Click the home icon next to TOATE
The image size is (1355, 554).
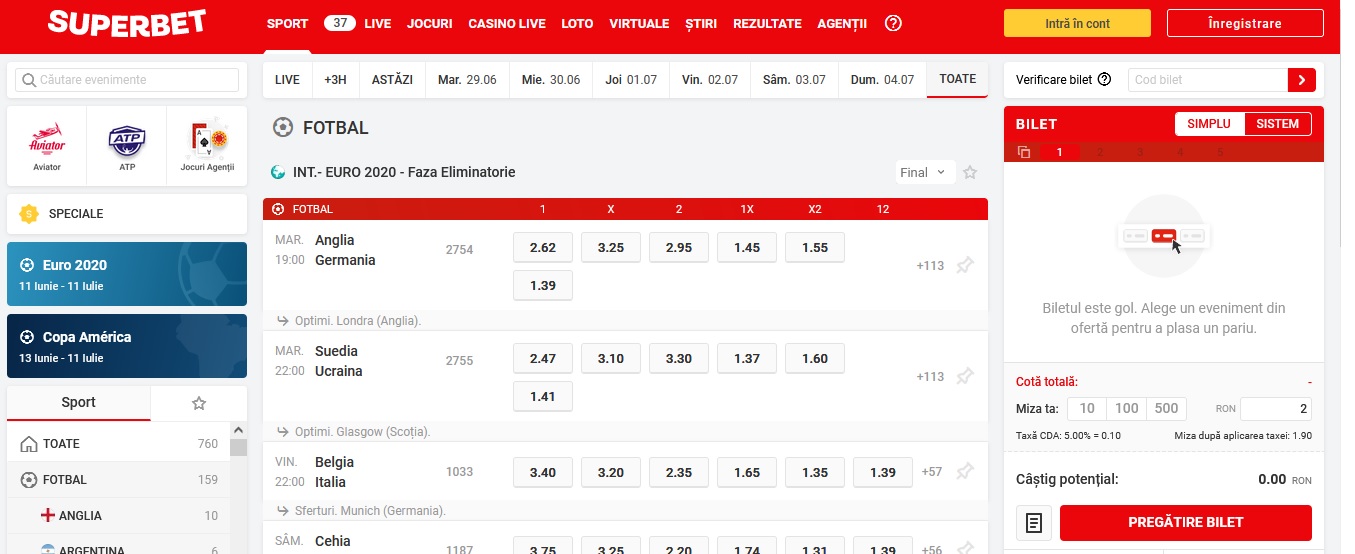(x=29, y=444)
